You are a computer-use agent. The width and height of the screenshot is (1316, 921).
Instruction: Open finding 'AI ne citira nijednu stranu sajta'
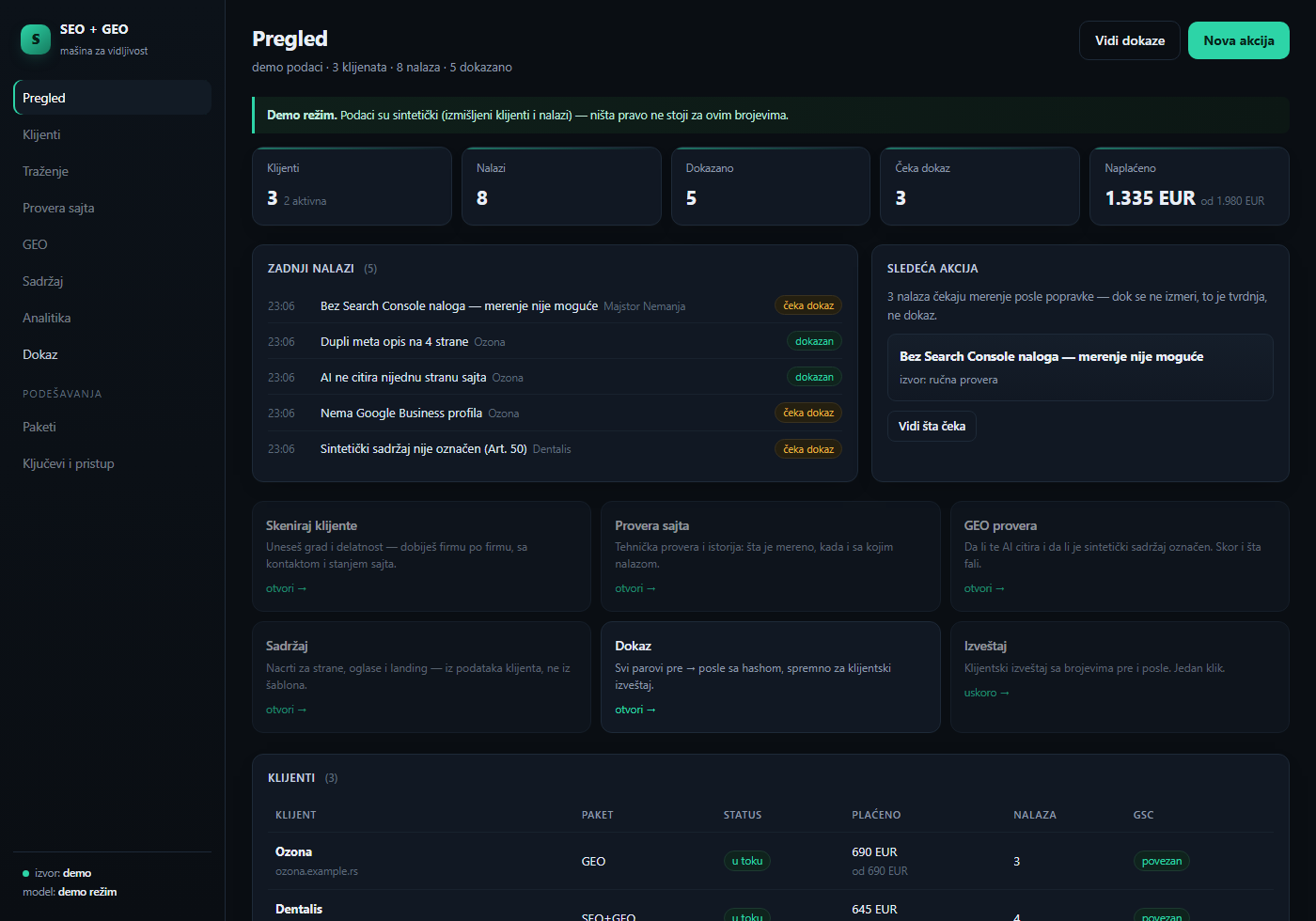555,377
